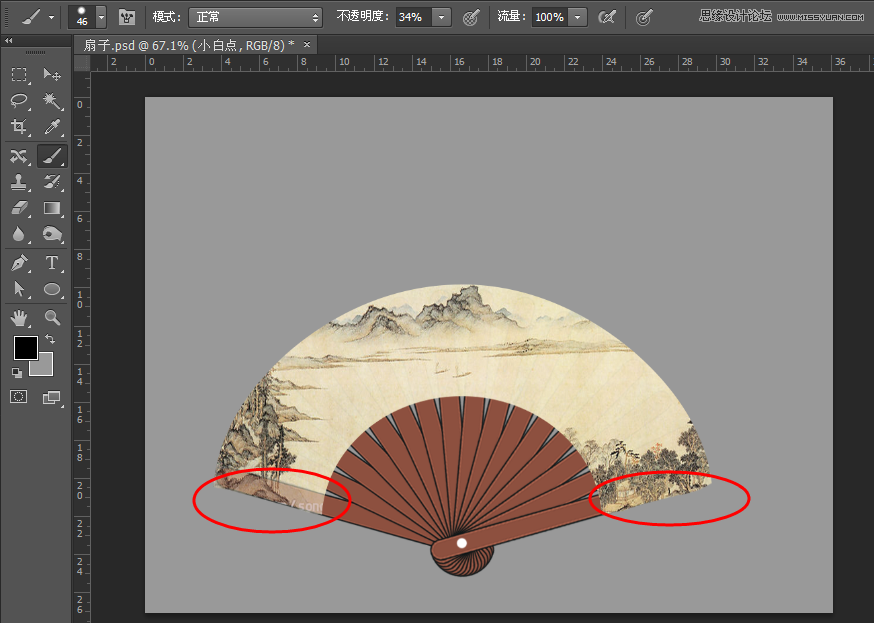Select the Clone Stamp tool

19,182
